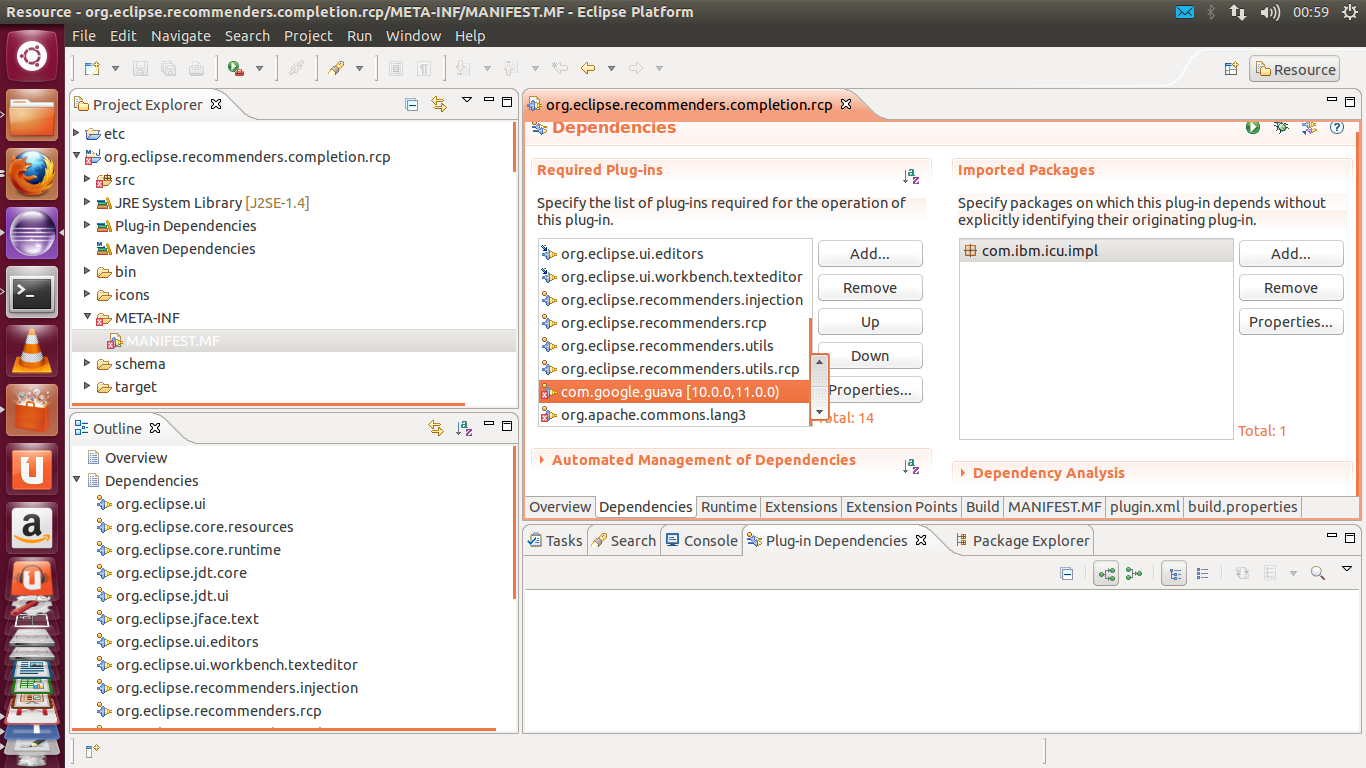Viewport: 1366px width, 768px height.
Task: Open the External Tools dropdown arrow
Action: pos(259,69)
